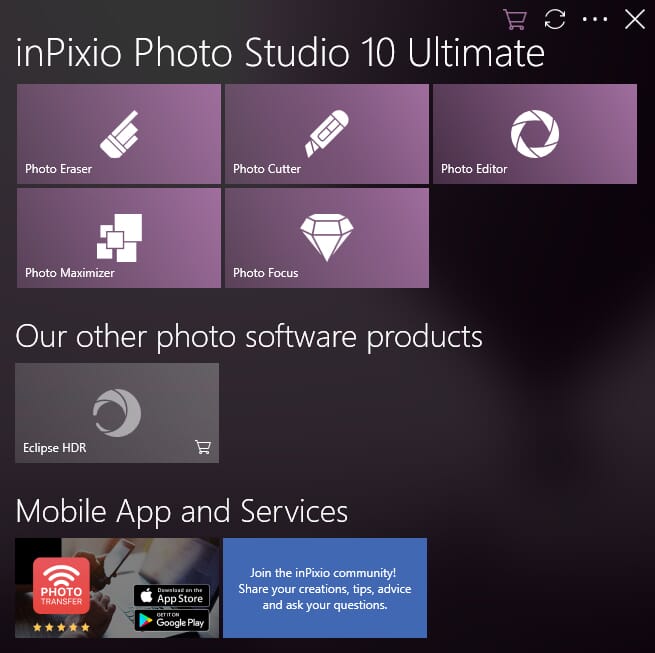Refresh using the circular arrows icon

pyautogui.click(x=555, y=19)
